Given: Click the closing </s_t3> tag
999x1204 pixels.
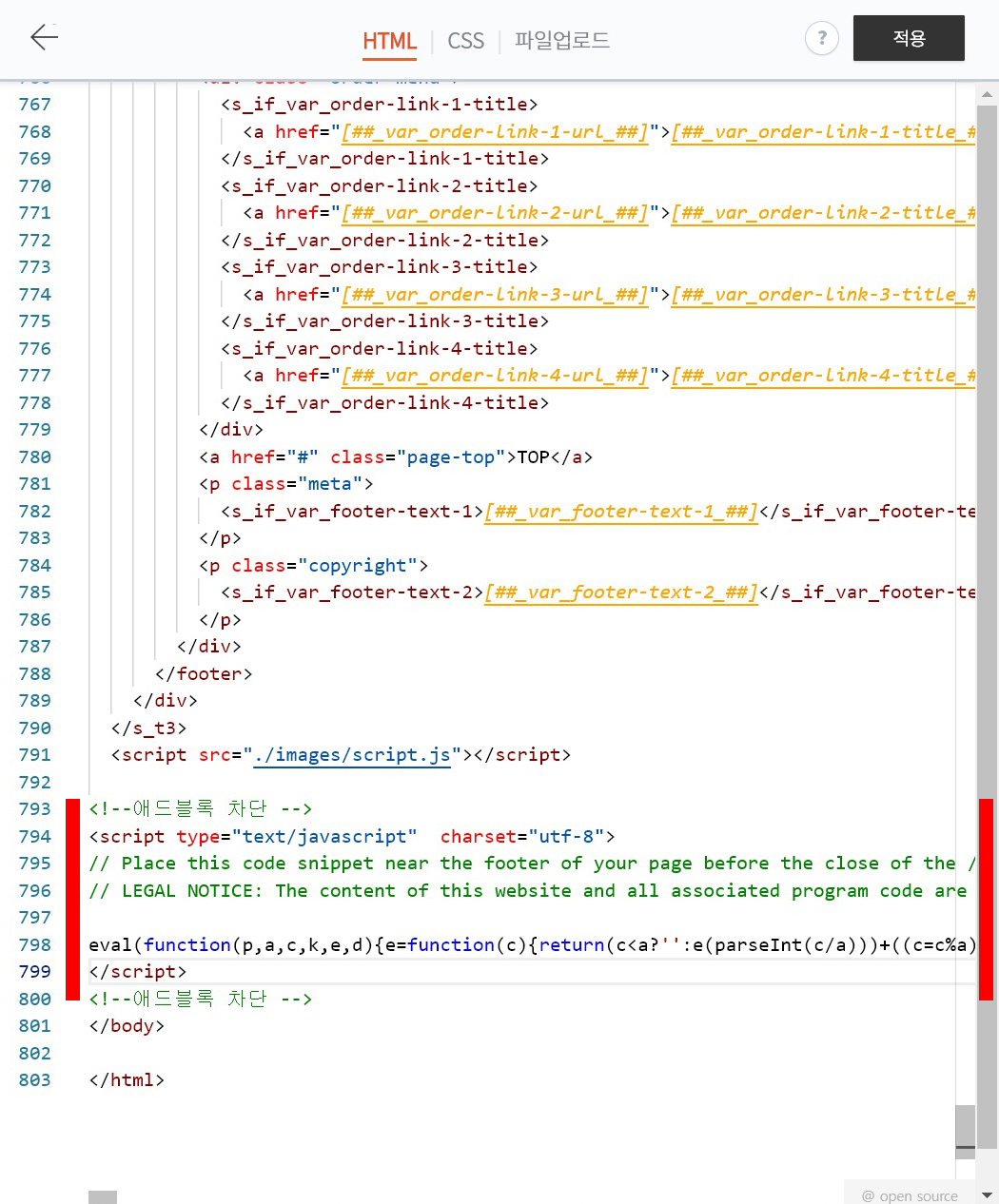Looking at the screenshot, I should point(148,728).
